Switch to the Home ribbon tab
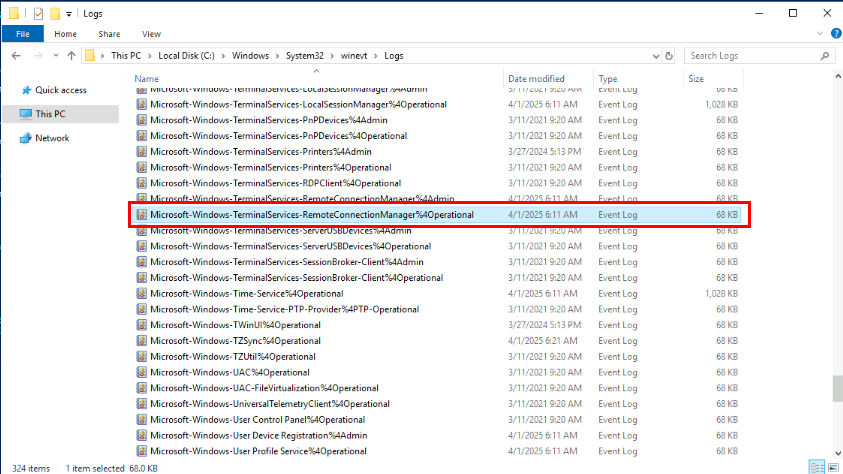Viewport: 843px width, 474px height. [x=66, y=34]
